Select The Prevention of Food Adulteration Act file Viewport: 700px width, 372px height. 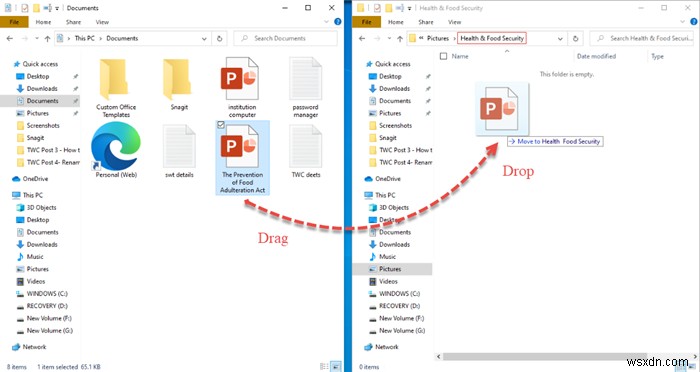point(242,158)
